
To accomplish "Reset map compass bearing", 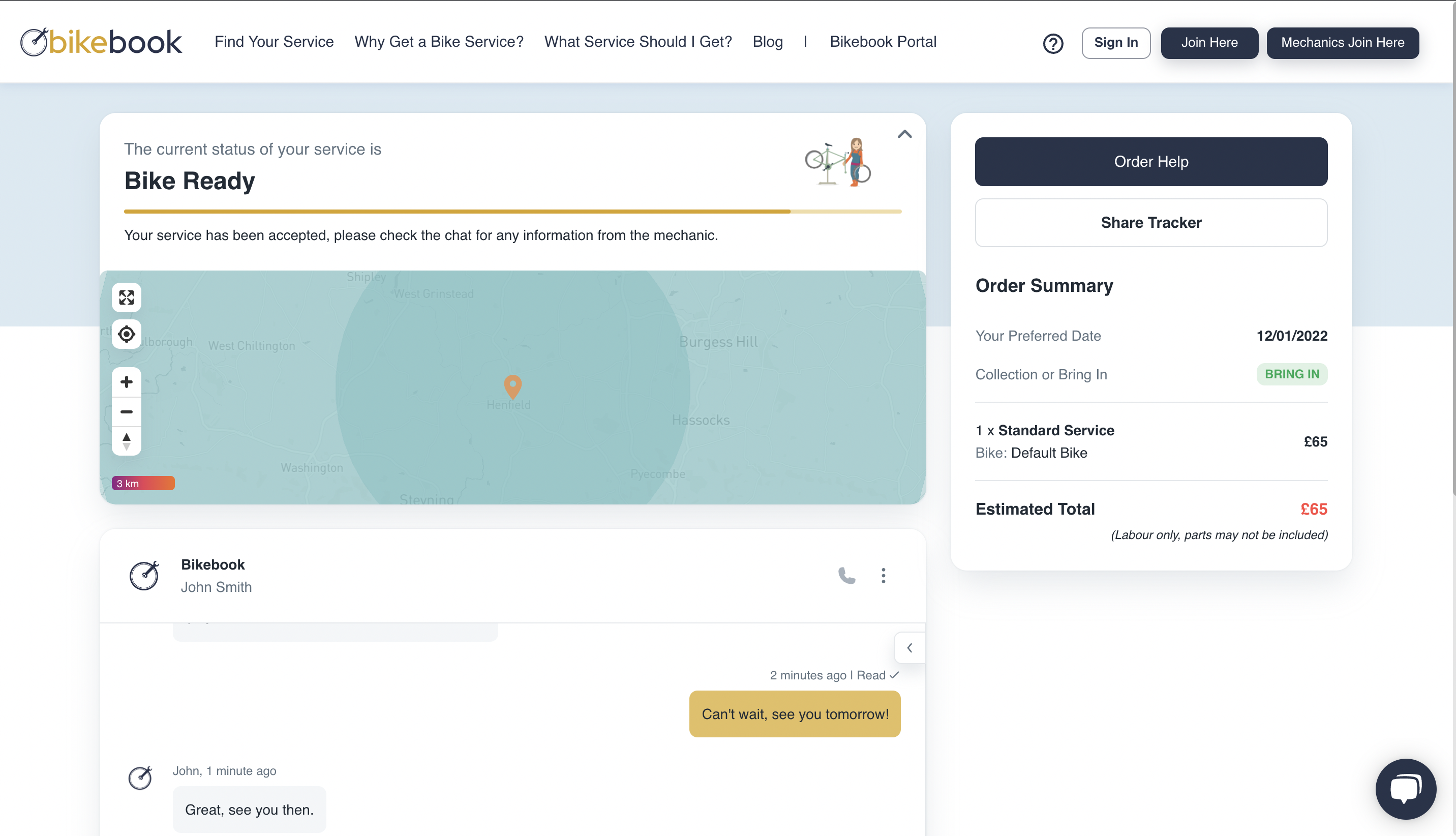I will point(126,441).
